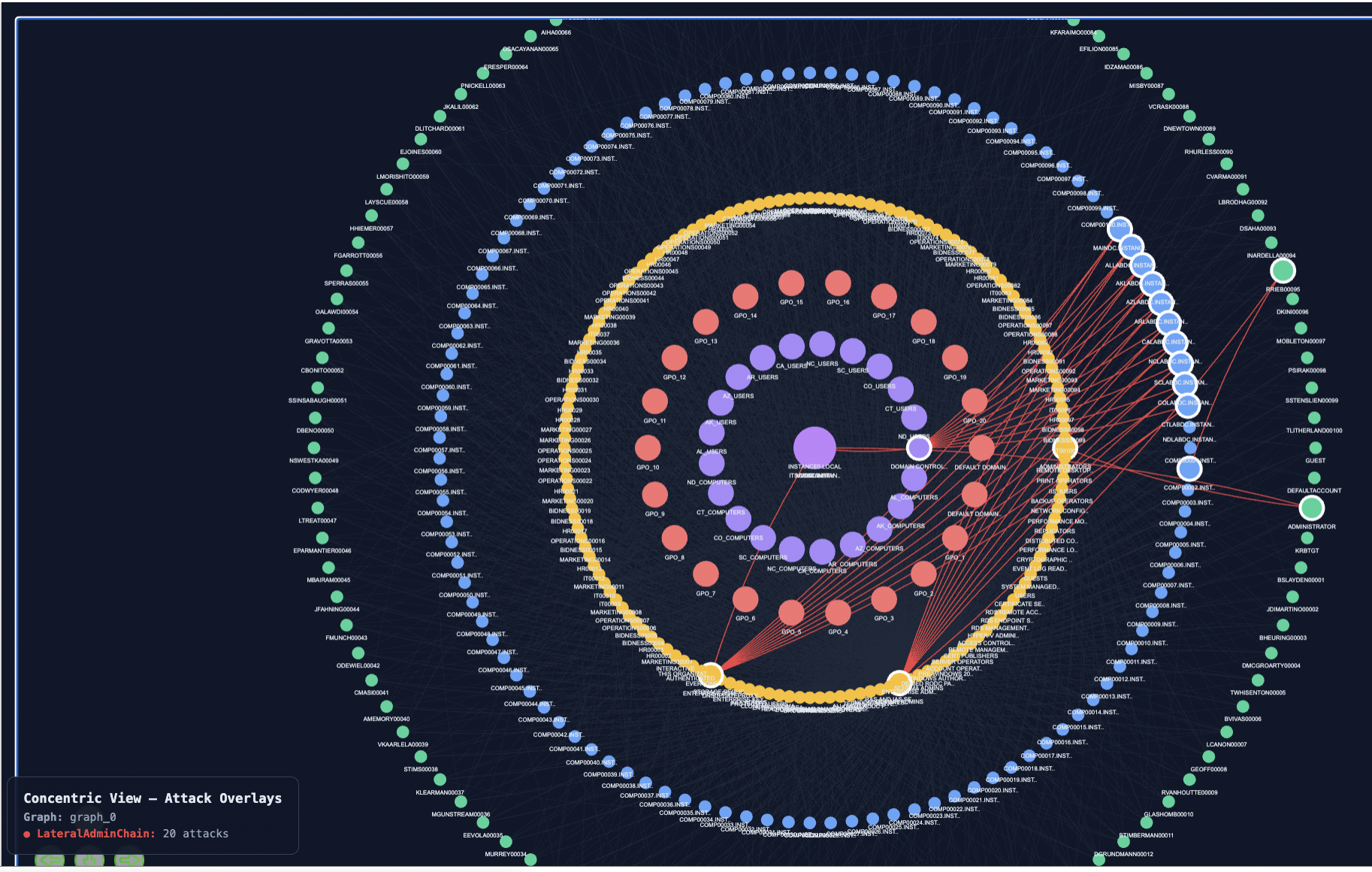Viewport: 1372px width, 872px height.
Task: Select the GPO_20 node
Action: (x=975, y=402)
